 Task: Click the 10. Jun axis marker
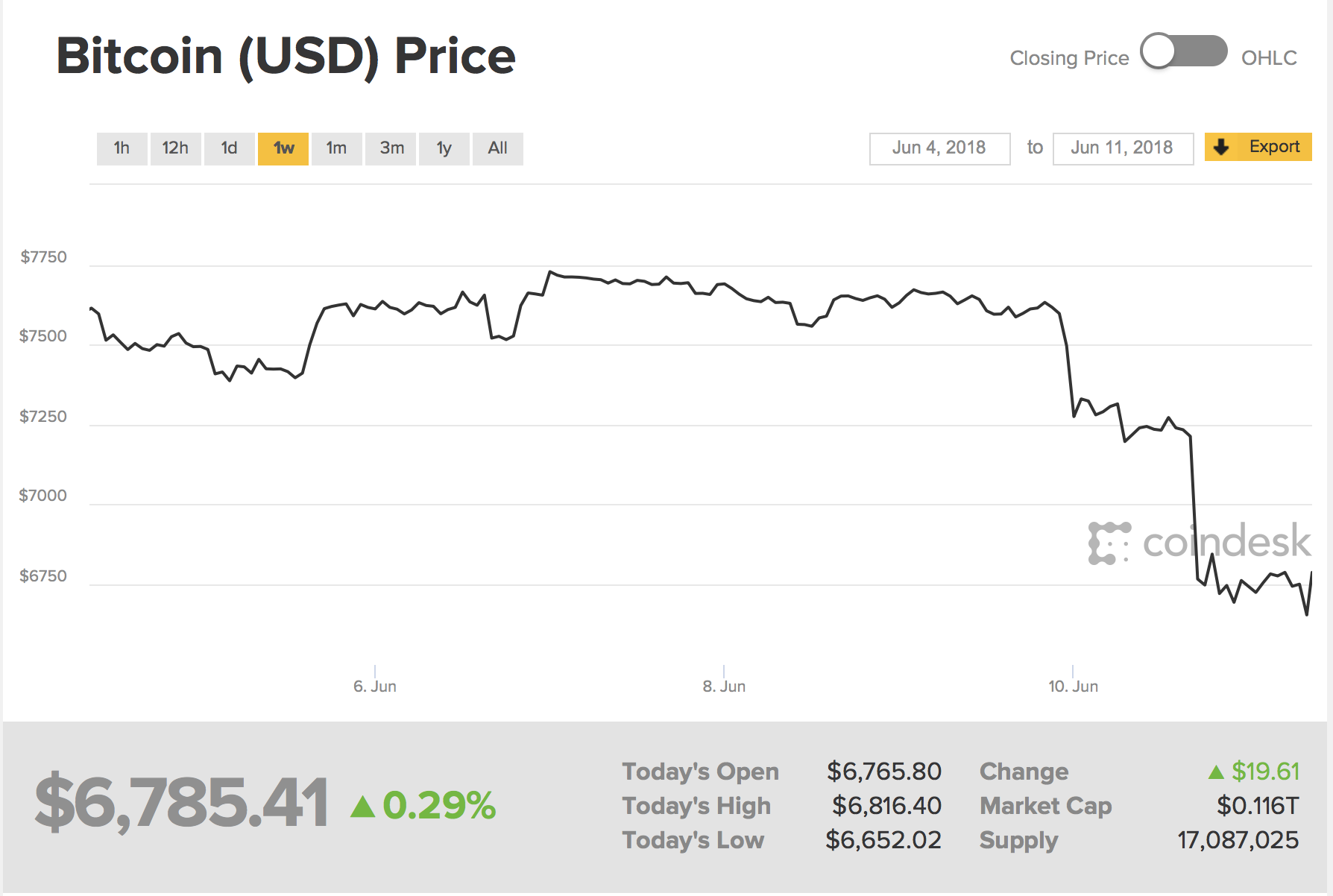click(1073, 686)
